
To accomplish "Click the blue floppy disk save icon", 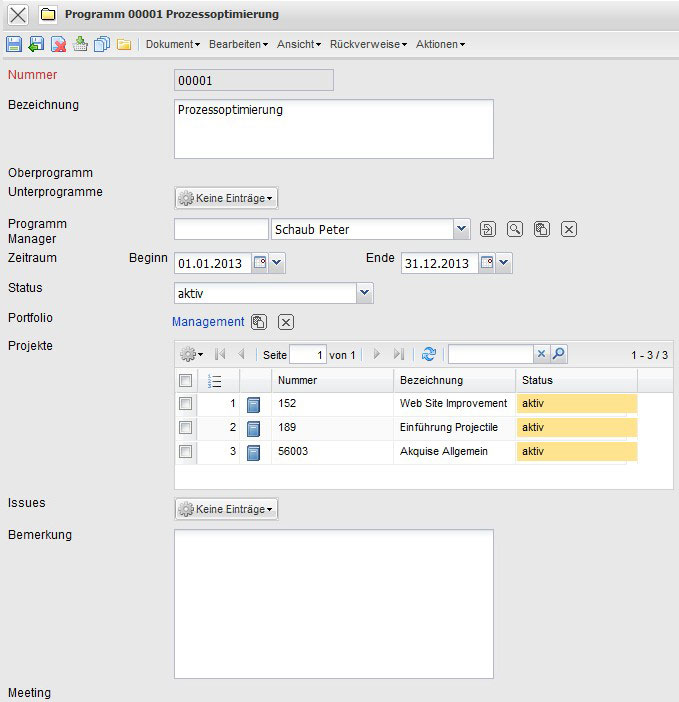I will pos(14,44).
